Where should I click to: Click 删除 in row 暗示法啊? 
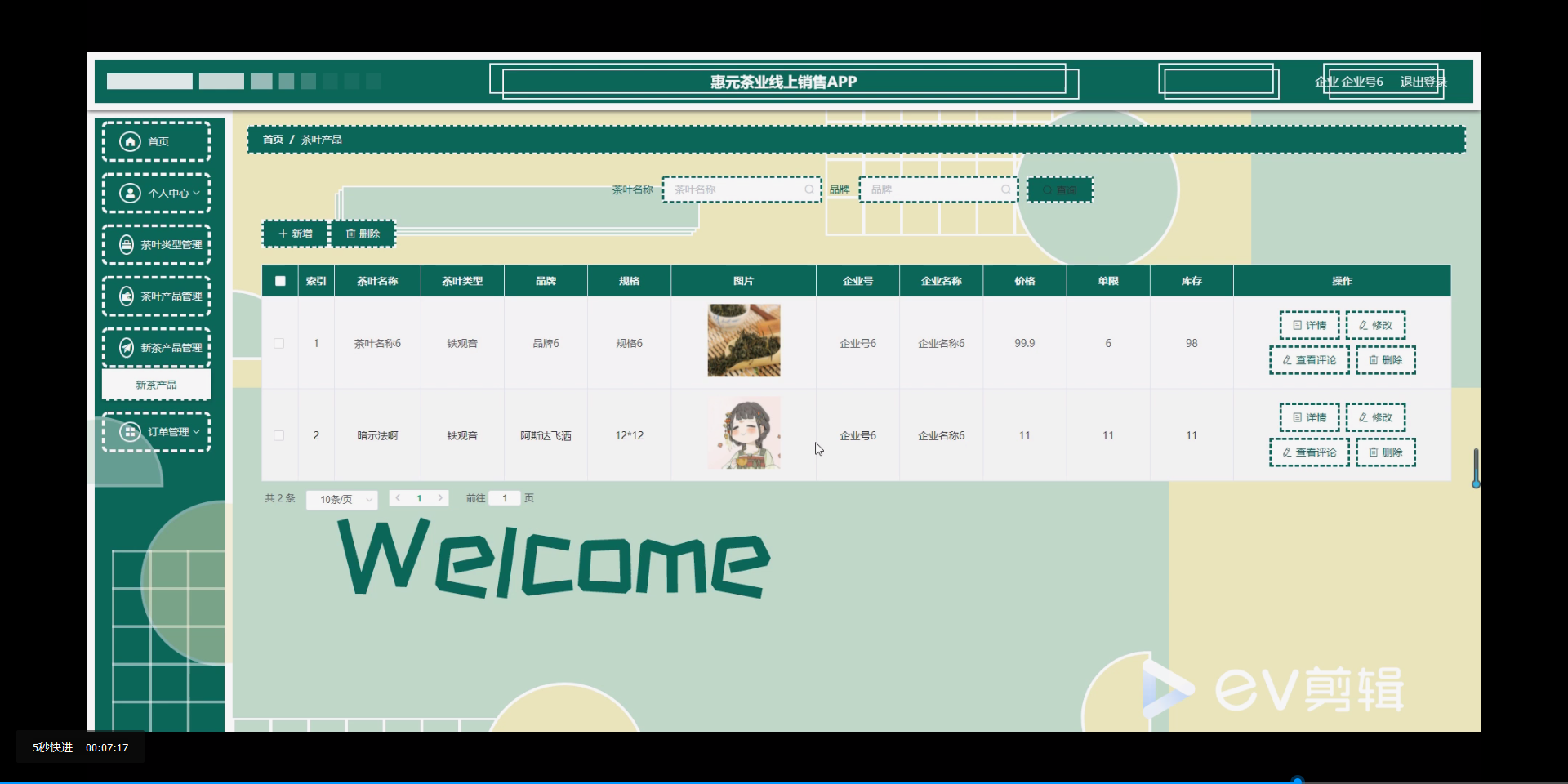(x=1385, y=452)
